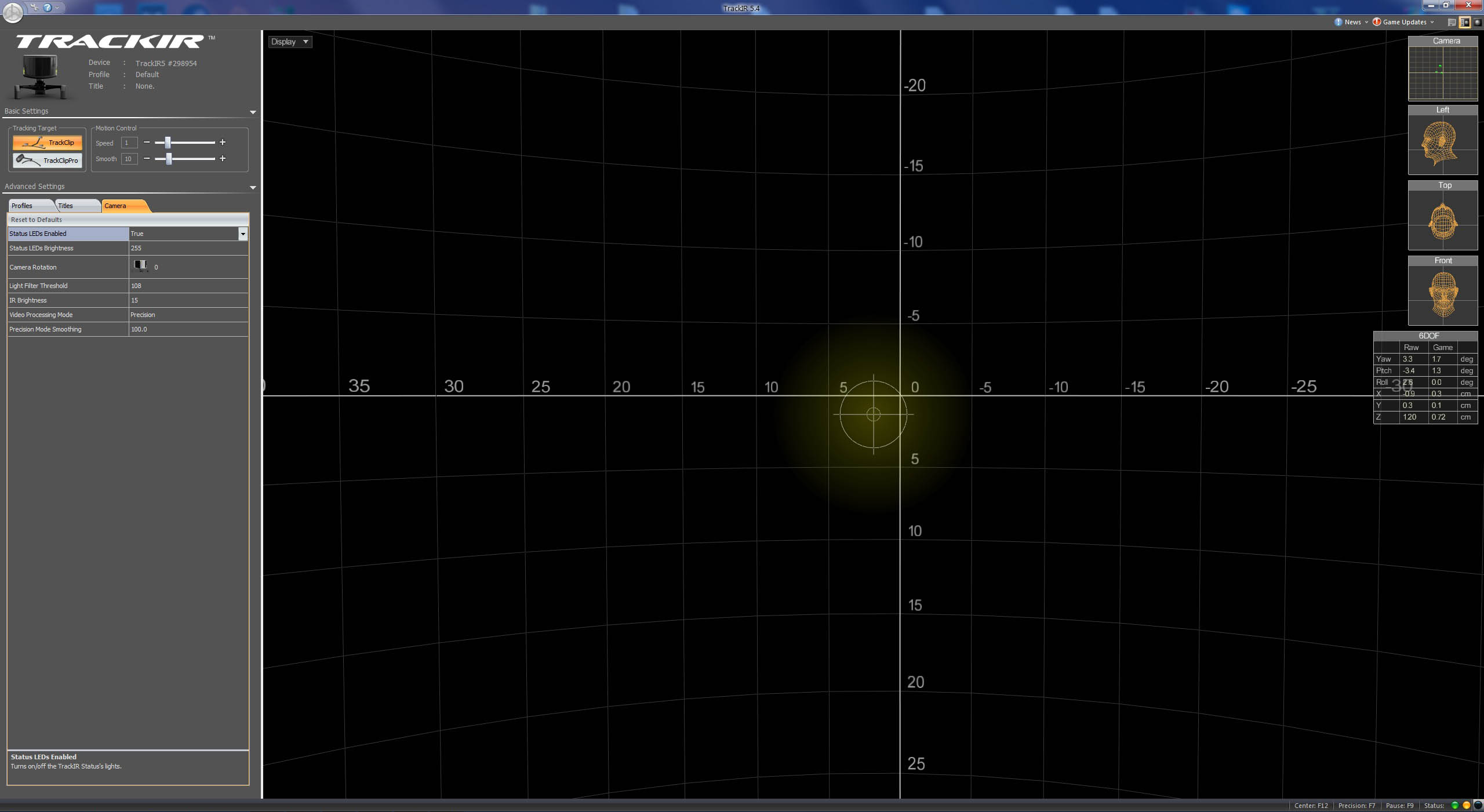Click the Profile value Default

click(147, 75)
